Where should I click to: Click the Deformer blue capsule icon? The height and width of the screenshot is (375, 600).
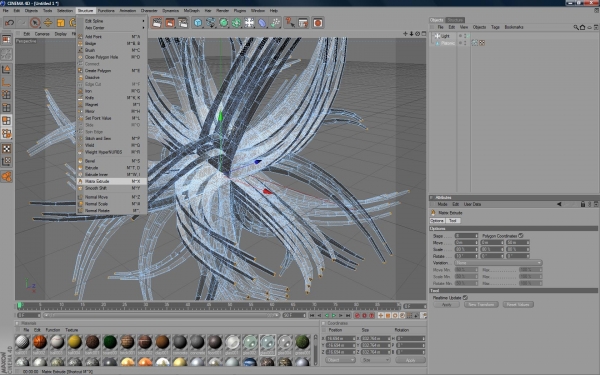(262, 23)
